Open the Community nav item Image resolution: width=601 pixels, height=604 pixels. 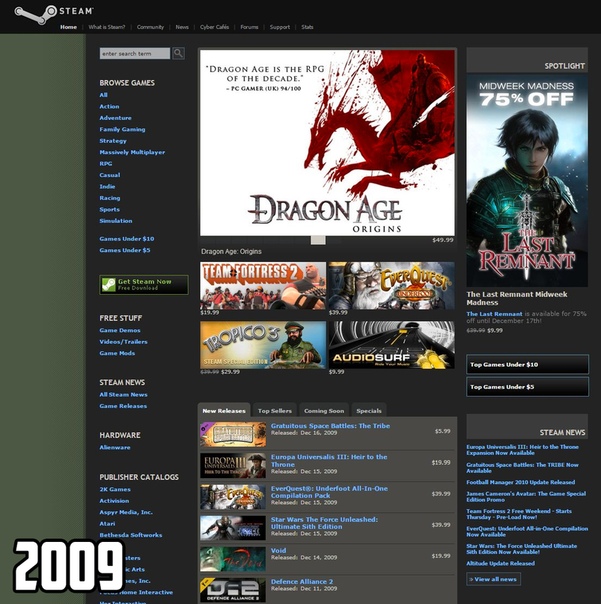coord(150,27)
